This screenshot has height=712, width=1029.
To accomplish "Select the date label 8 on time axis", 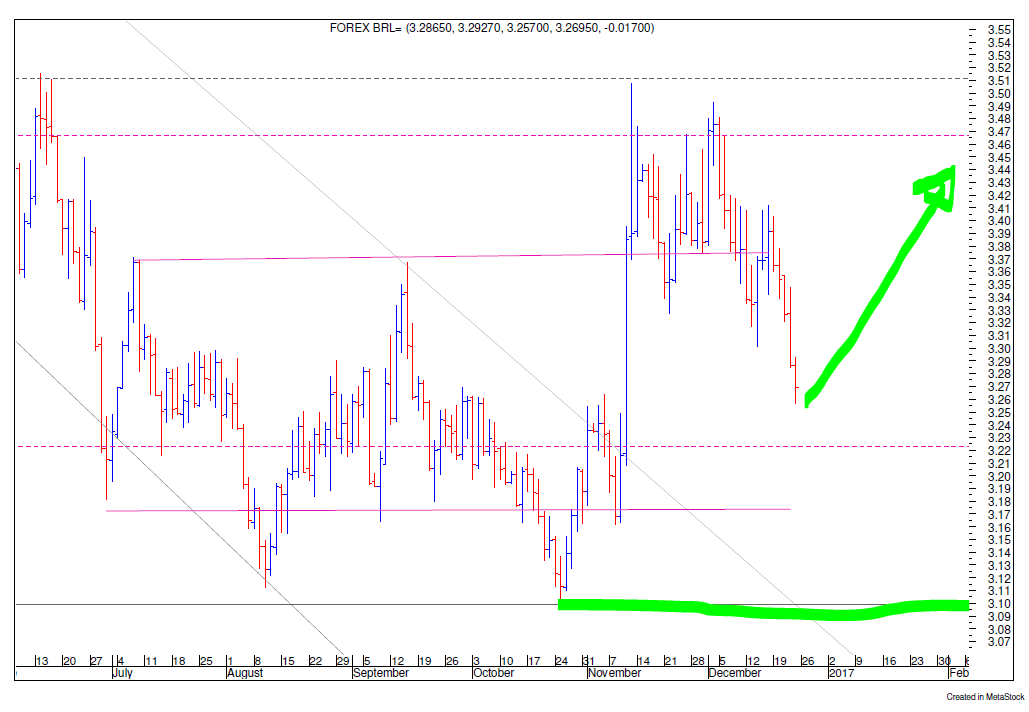I will pyautogui.click(x=259, y=661).
